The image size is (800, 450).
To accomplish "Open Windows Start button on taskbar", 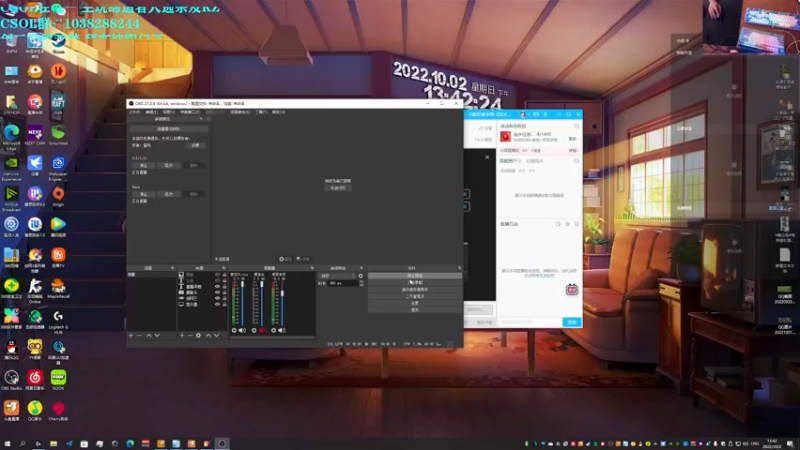I will tap(7, 444).
